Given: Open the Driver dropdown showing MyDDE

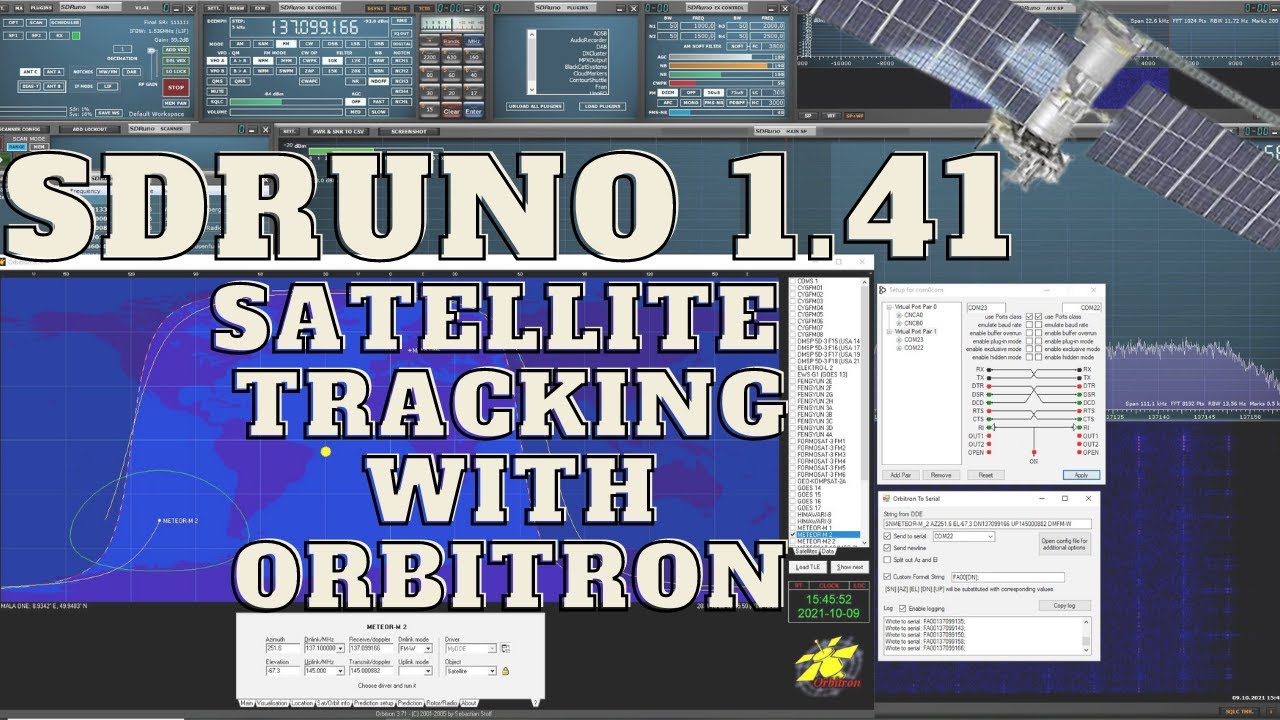Looking at the screenshot, I should [492, 648].
